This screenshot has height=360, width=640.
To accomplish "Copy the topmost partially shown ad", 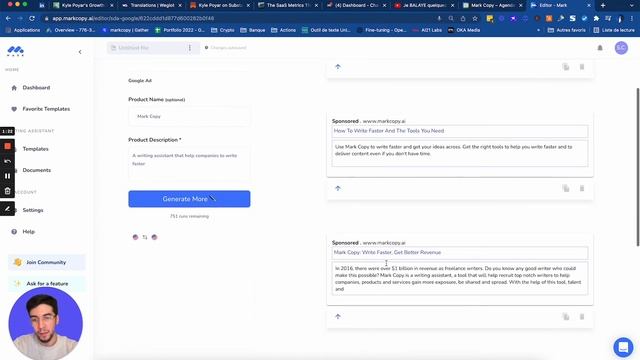I will 566,67.
